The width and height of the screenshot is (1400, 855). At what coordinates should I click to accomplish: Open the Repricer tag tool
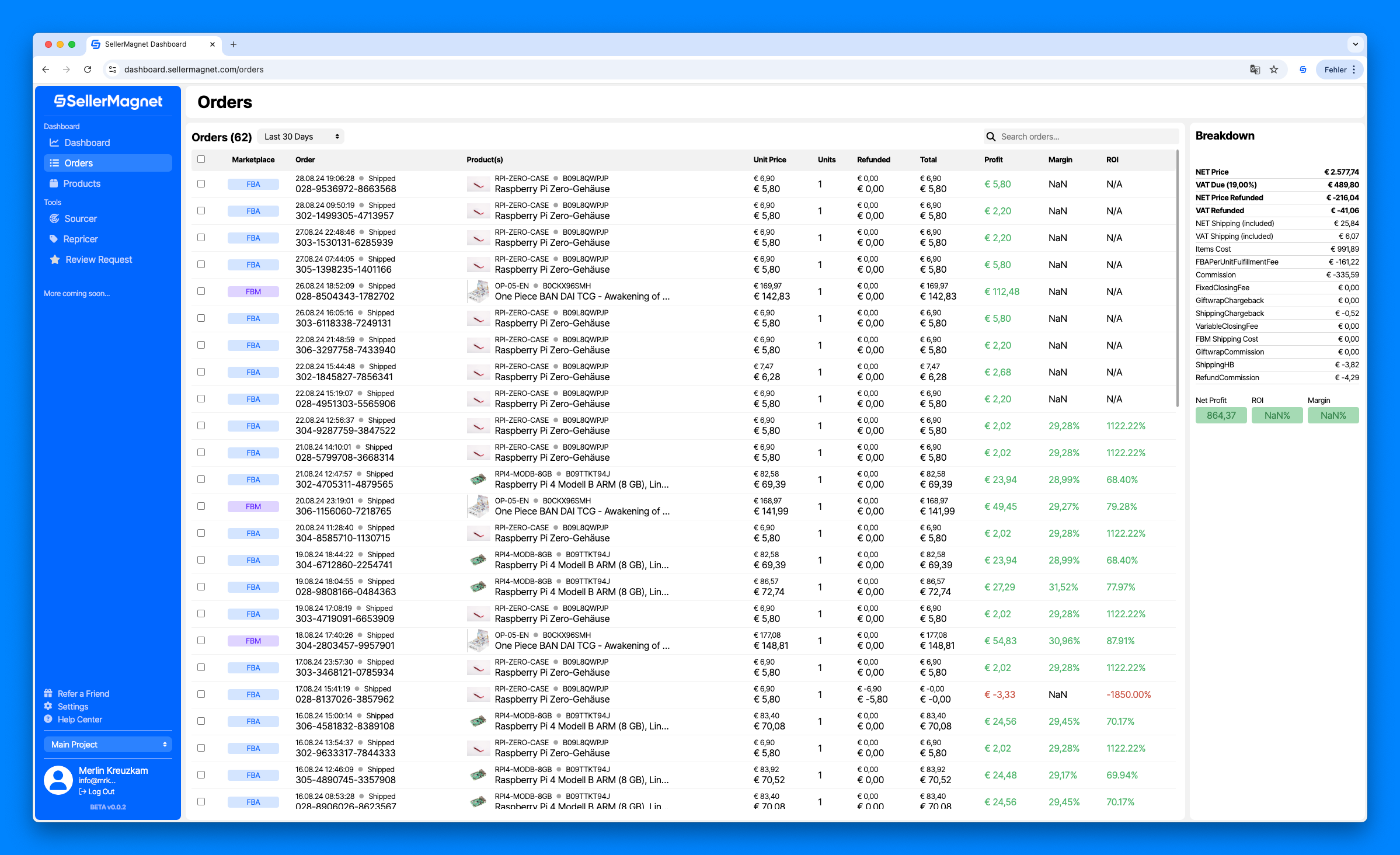[55, 239]
